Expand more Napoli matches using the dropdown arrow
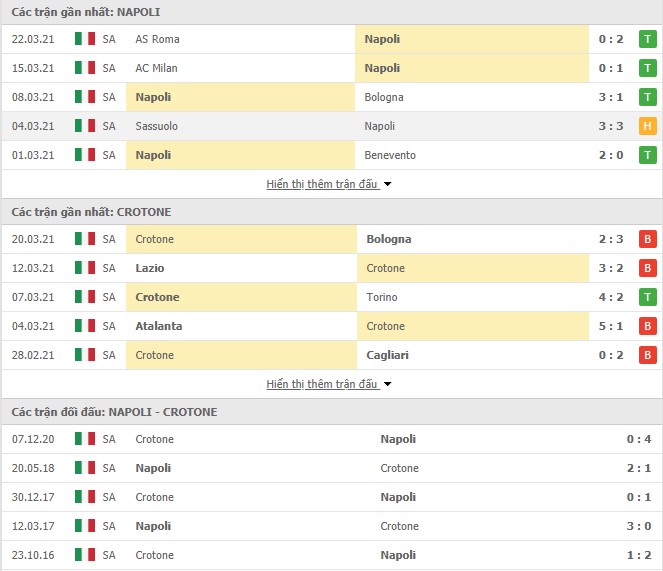The width and height of the screenshot is (663, 571). click(x=387, y=184)
